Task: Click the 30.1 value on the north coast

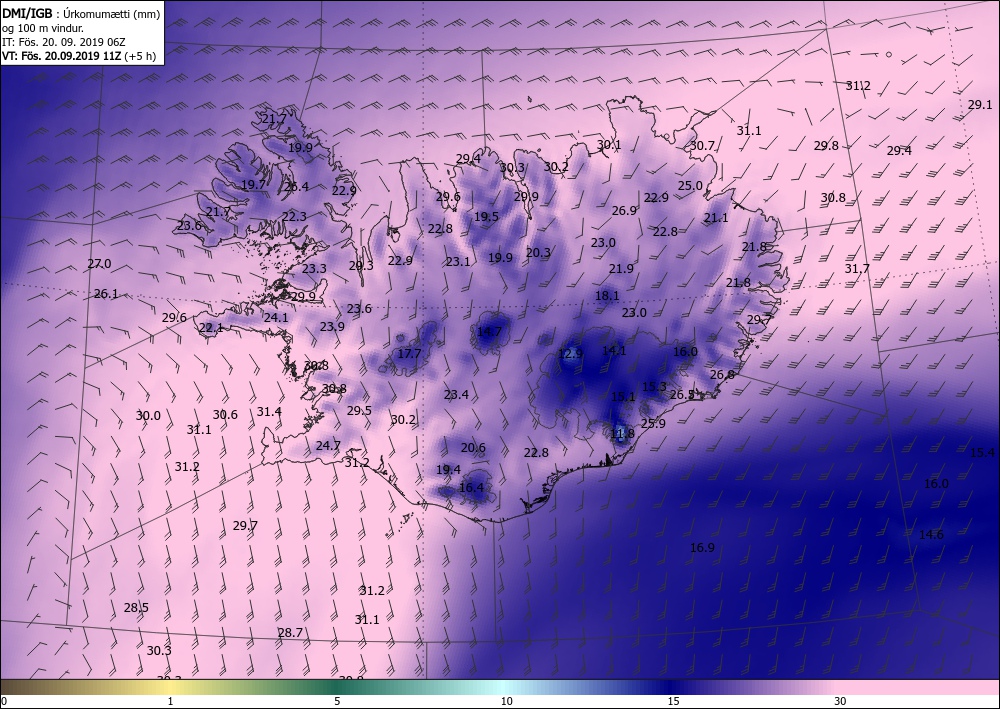Action: click(608, 145)
